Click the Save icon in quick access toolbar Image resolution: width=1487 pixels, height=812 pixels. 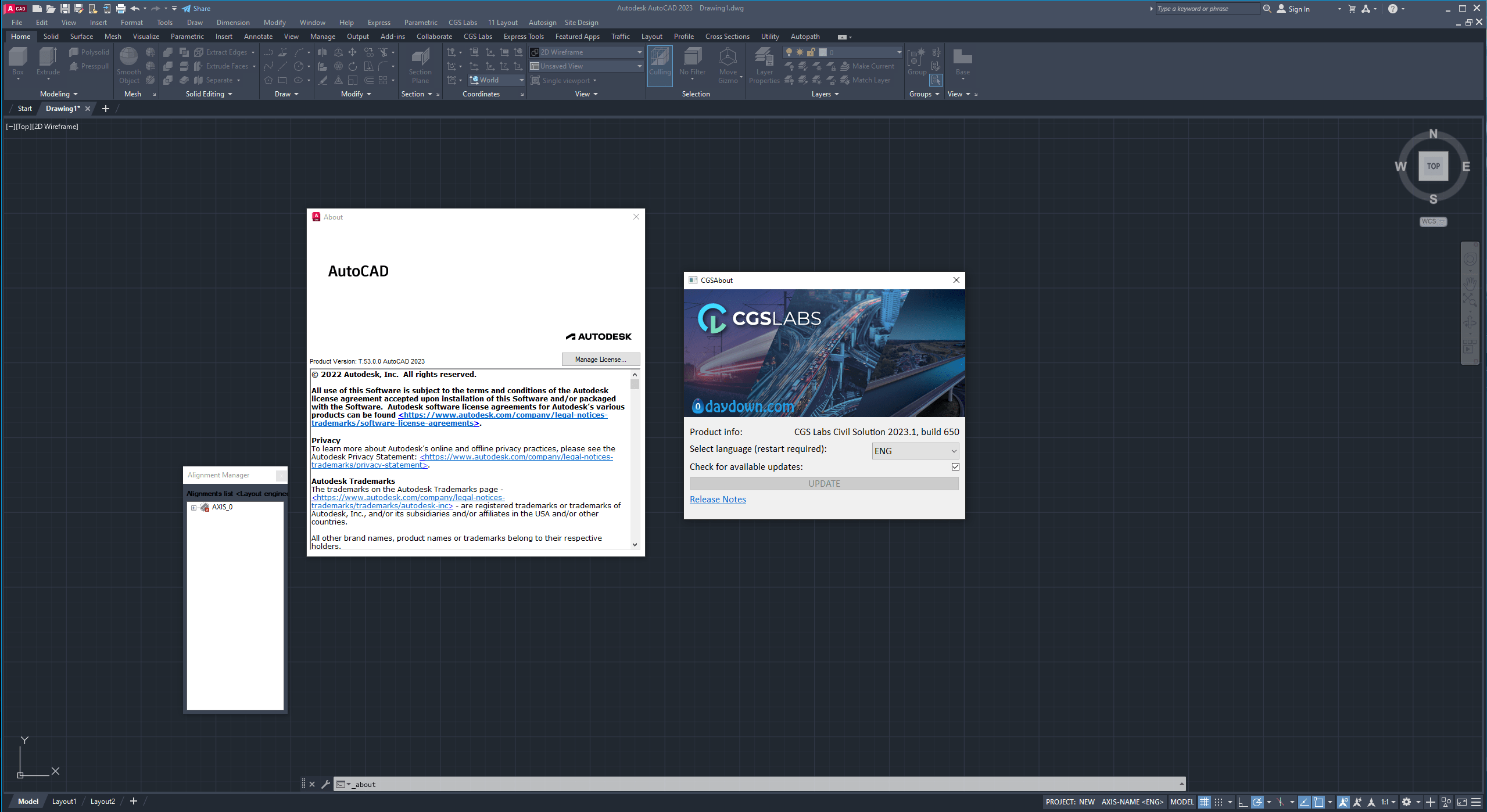[65, 9]
